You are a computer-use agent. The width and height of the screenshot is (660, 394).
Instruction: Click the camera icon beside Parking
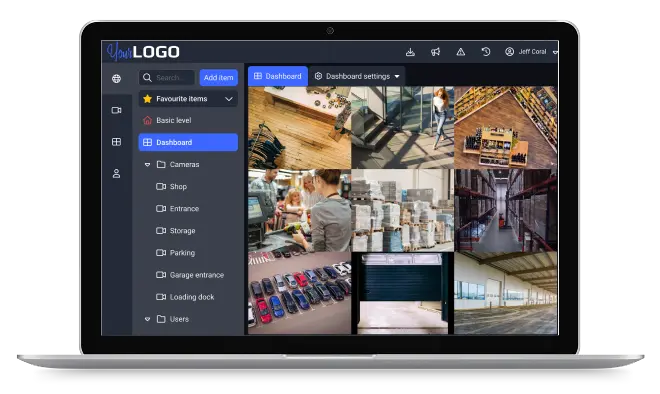(161, 253)
